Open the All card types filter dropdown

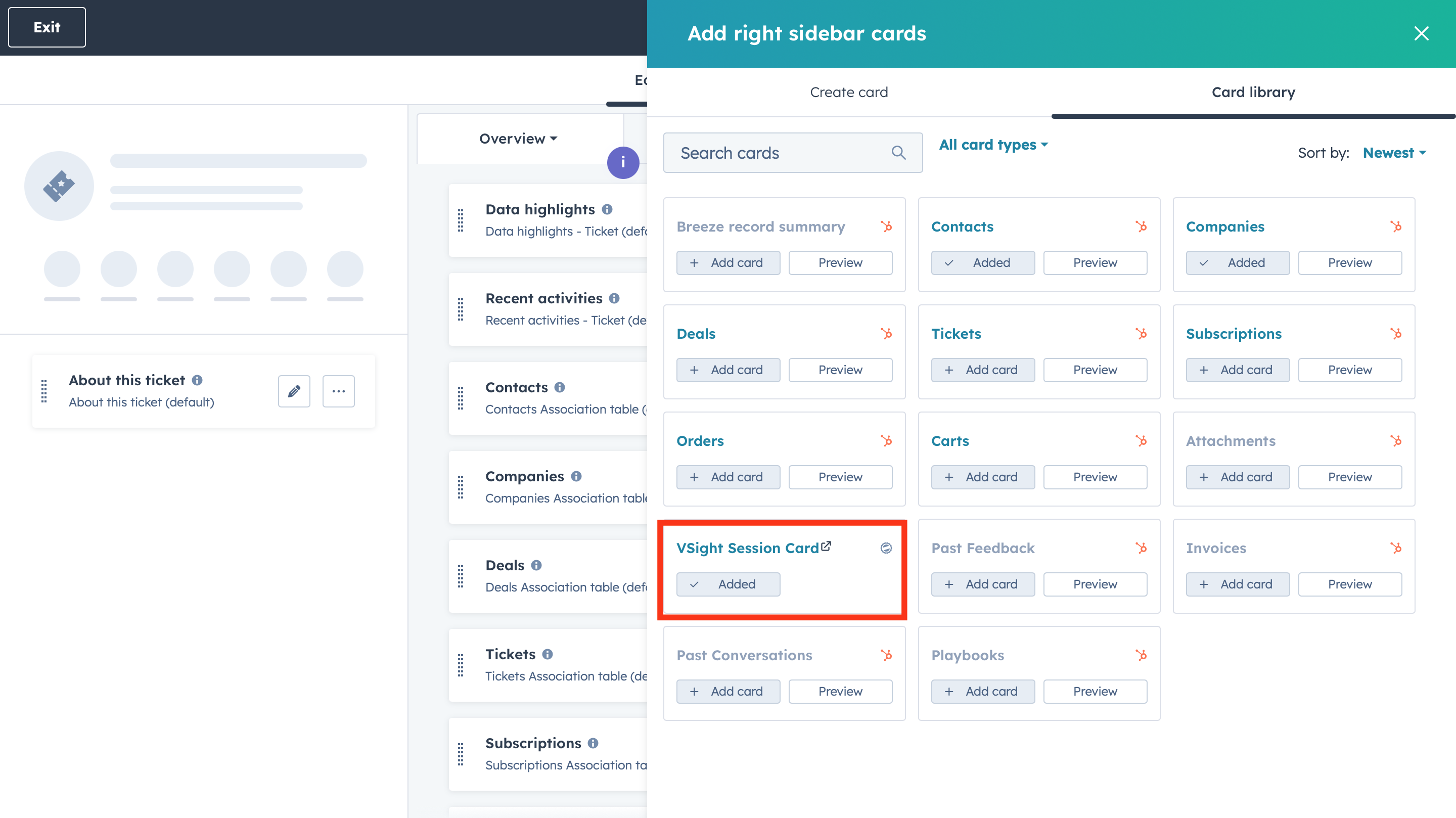993,145
